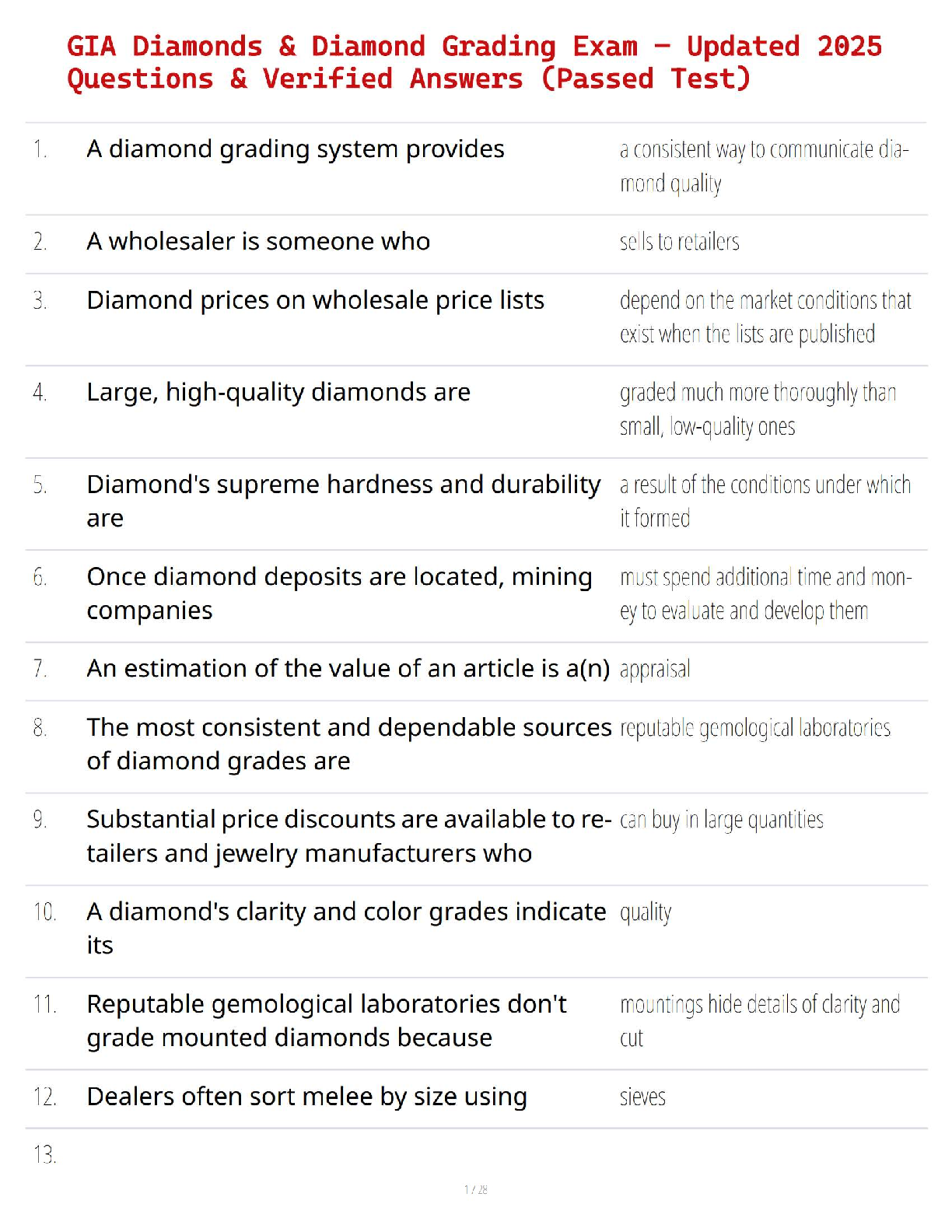Click question 1 about diamond grading system
This screenshot has width=952, height=1232.
(296, 149)
